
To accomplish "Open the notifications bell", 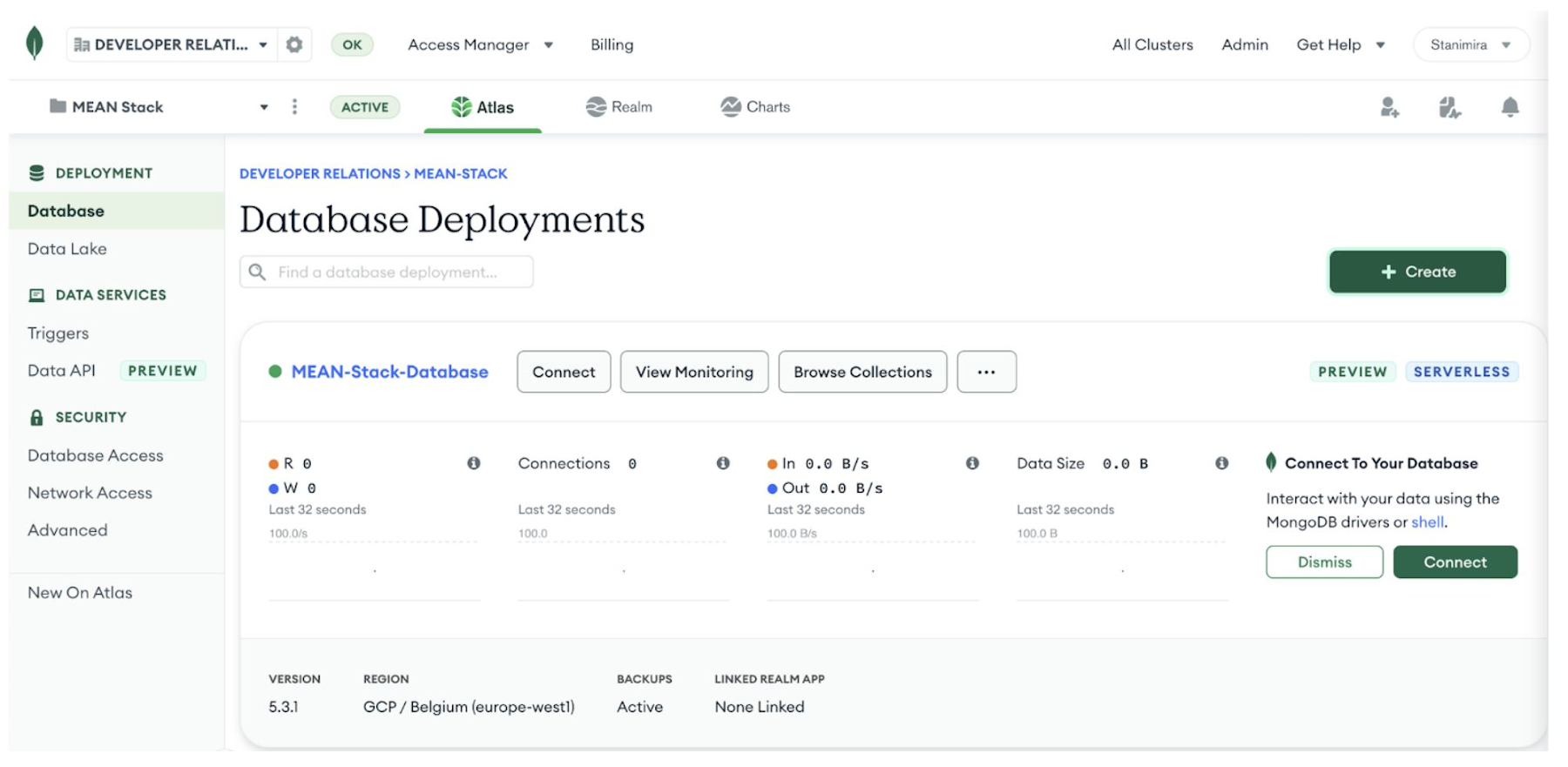I will tap(1510, 107).
